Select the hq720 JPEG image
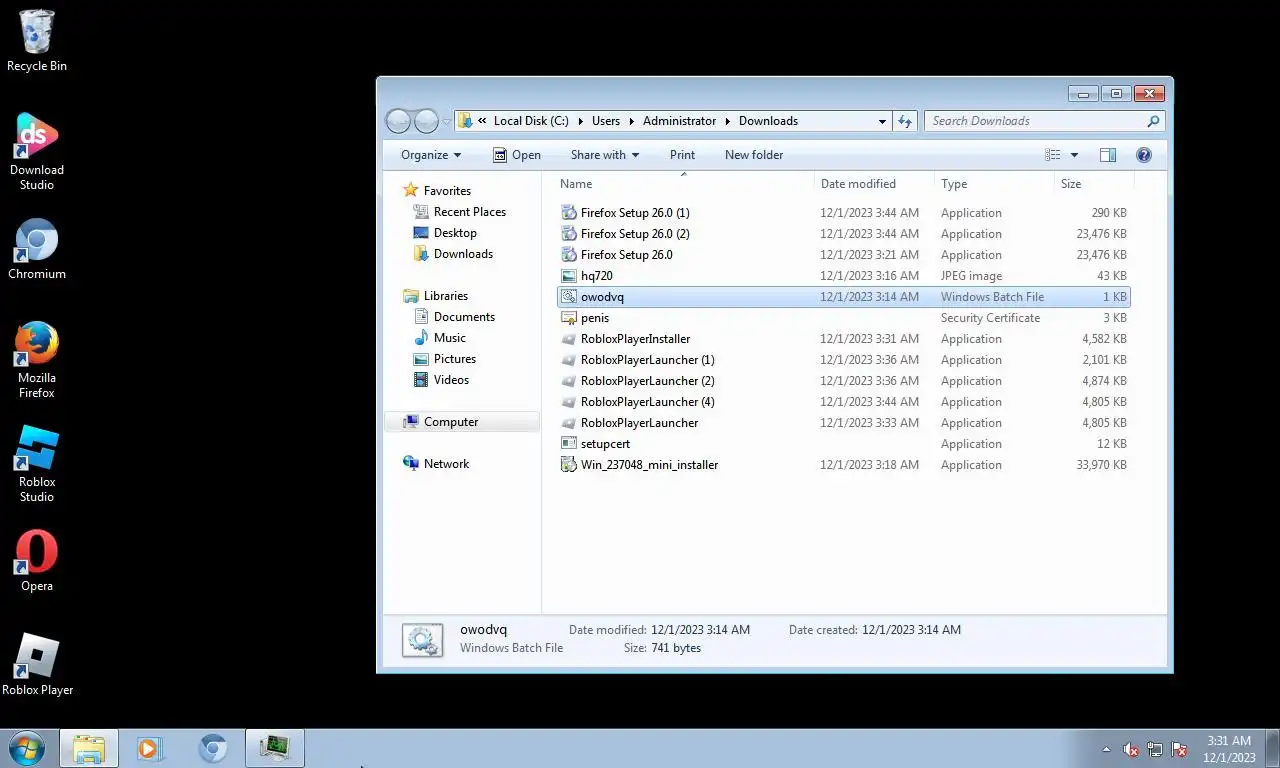Image resolution: width=1280 pixels, height=768 pixels. pyautogui.click(x=843, y=276)
